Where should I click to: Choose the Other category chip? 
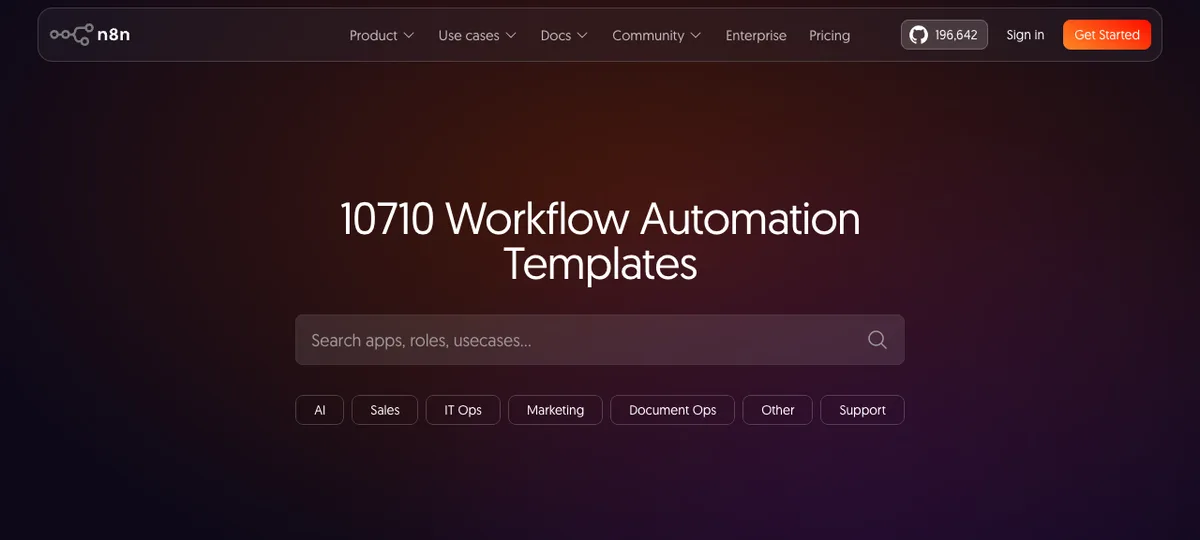point(777,410)
